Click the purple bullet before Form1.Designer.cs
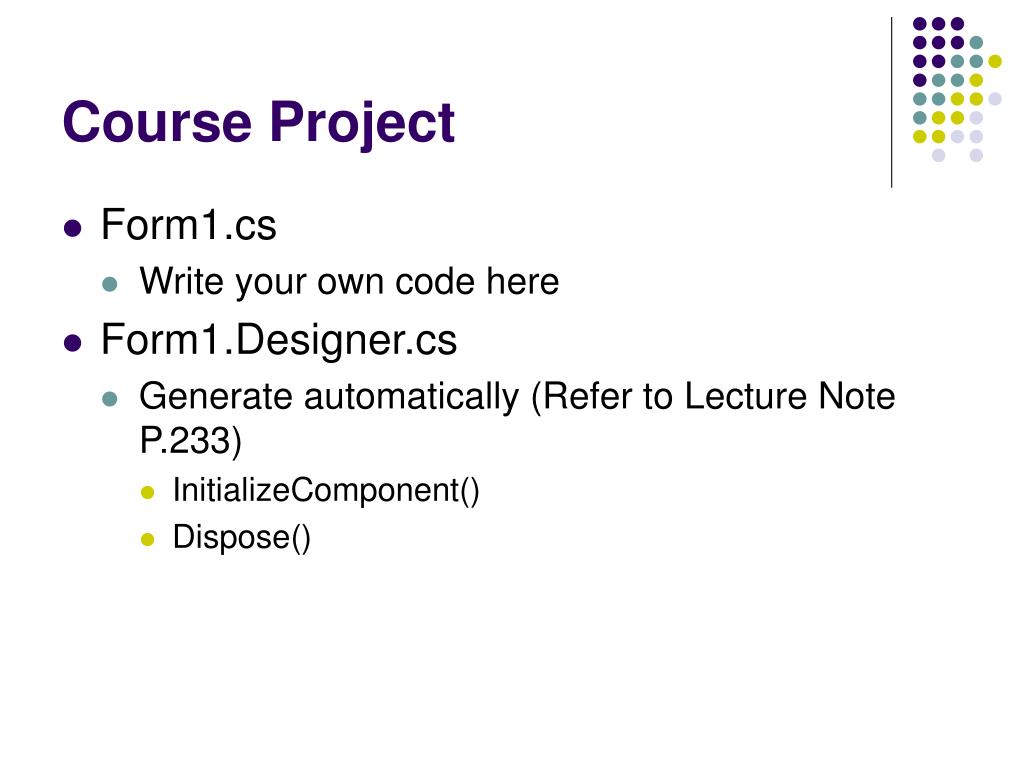 click(x=72, y=343)
